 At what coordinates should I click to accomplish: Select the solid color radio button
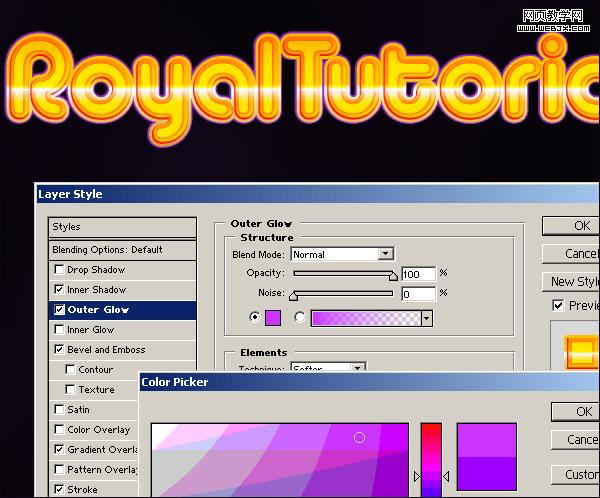click(x=254, y=318)
